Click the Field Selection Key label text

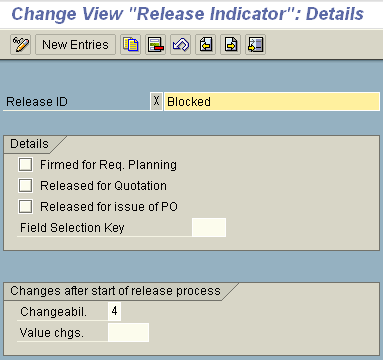click(72, 228)
